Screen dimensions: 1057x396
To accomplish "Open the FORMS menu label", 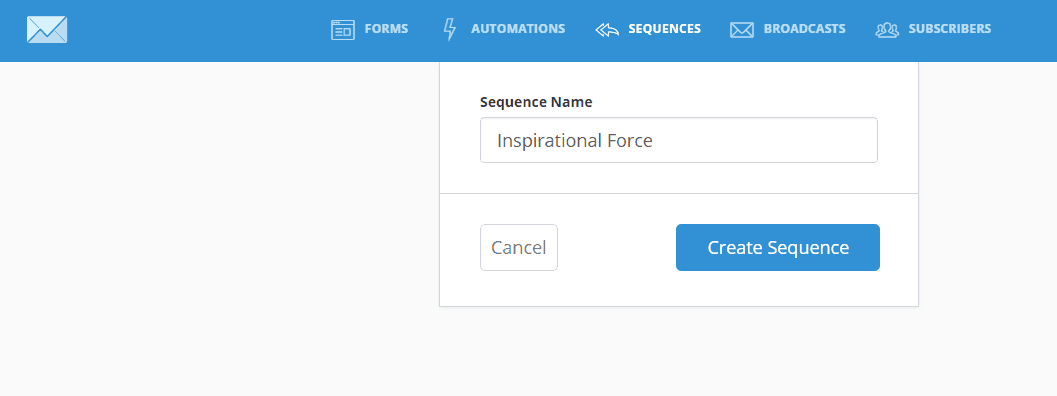I will 386,29.
